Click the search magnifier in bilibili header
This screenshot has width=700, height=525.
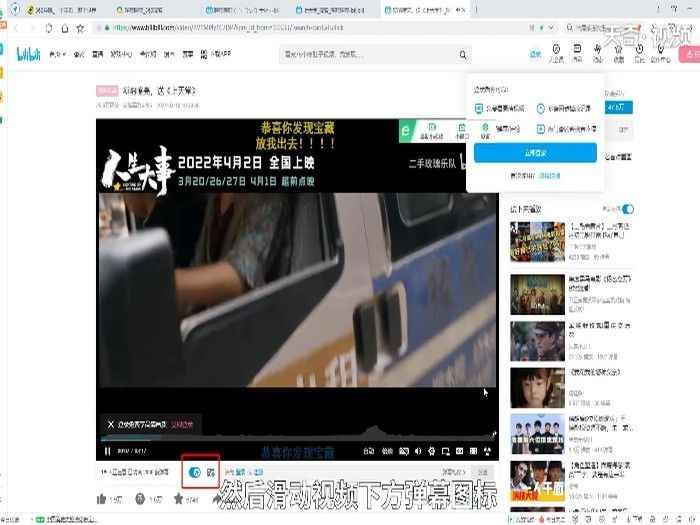pos(463,54)
